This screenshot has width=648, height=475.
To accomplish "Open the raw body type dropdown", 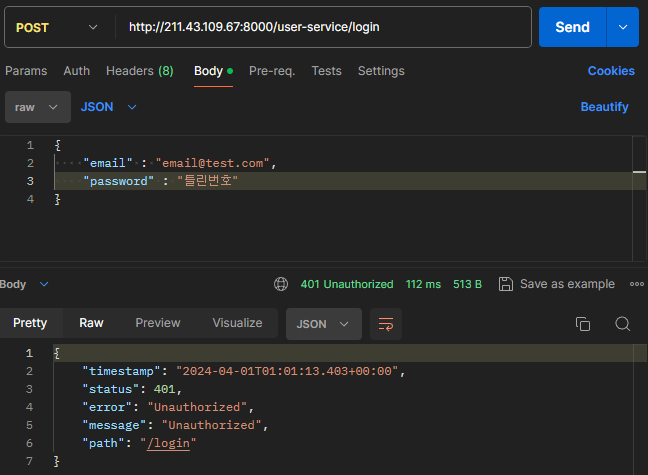I will coord(38,107).
